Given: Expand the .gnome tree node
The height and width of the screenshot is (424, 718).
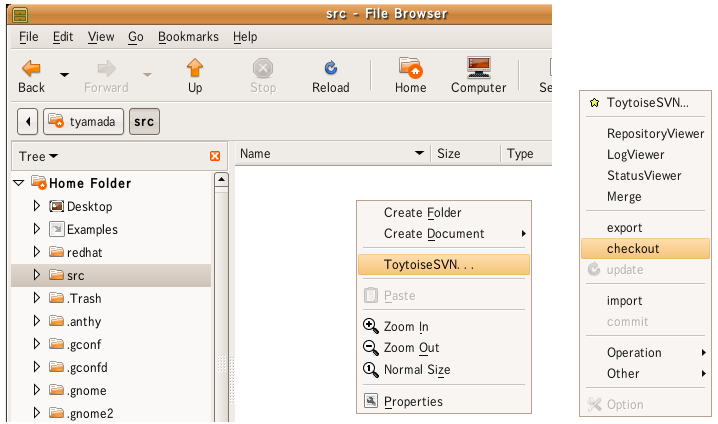Looking at the screenshot, I should [37, 390].
